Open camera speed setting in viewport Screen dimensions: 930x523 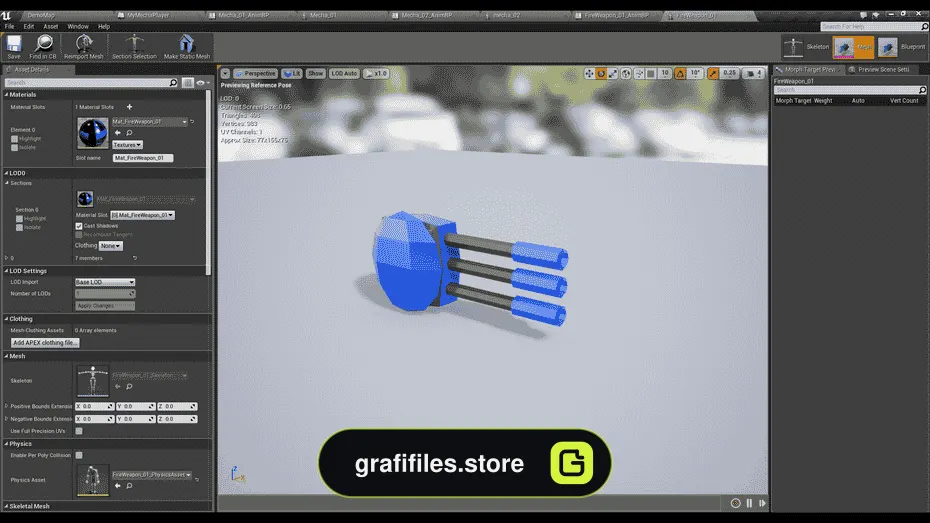click(754, 74)
